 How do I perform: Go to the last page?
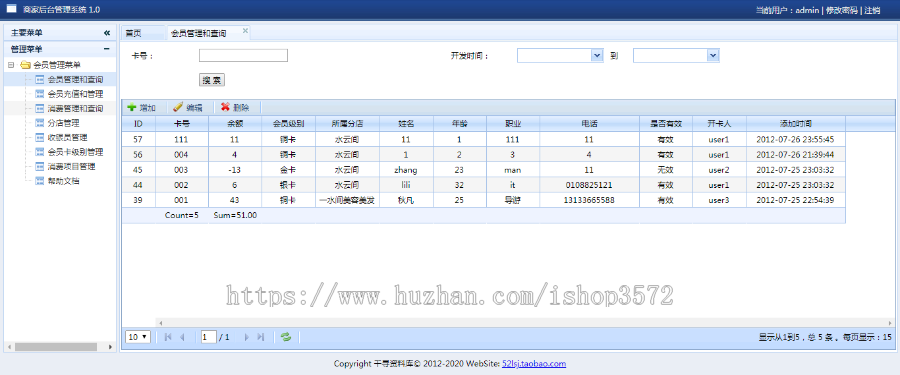[261, 337]
